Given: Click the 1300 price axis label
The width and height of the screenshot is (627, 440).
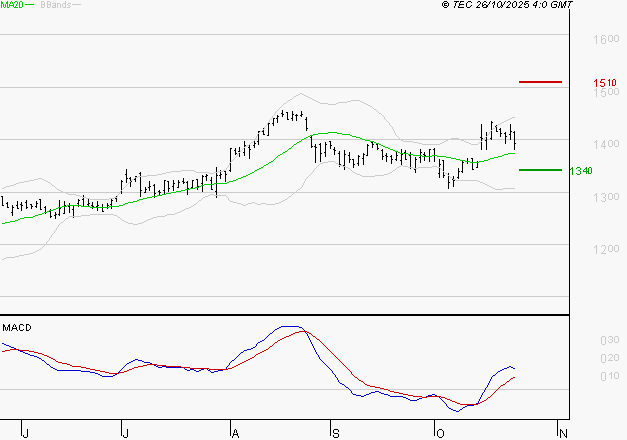Looking at the screenshot, I should [x=605, y=197].
